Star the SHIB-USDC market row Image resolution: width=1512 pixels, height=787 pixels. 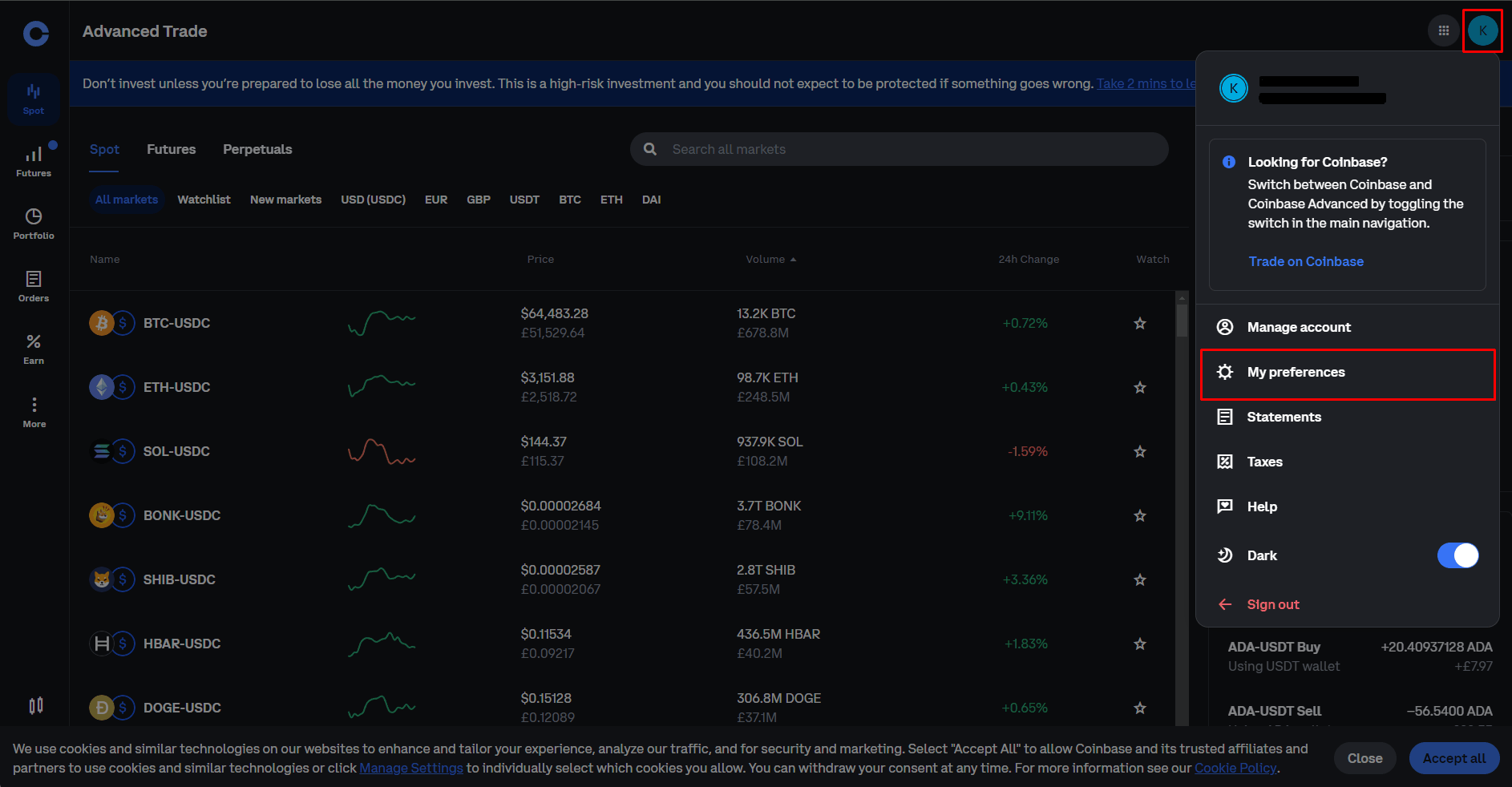point(1140,579)
